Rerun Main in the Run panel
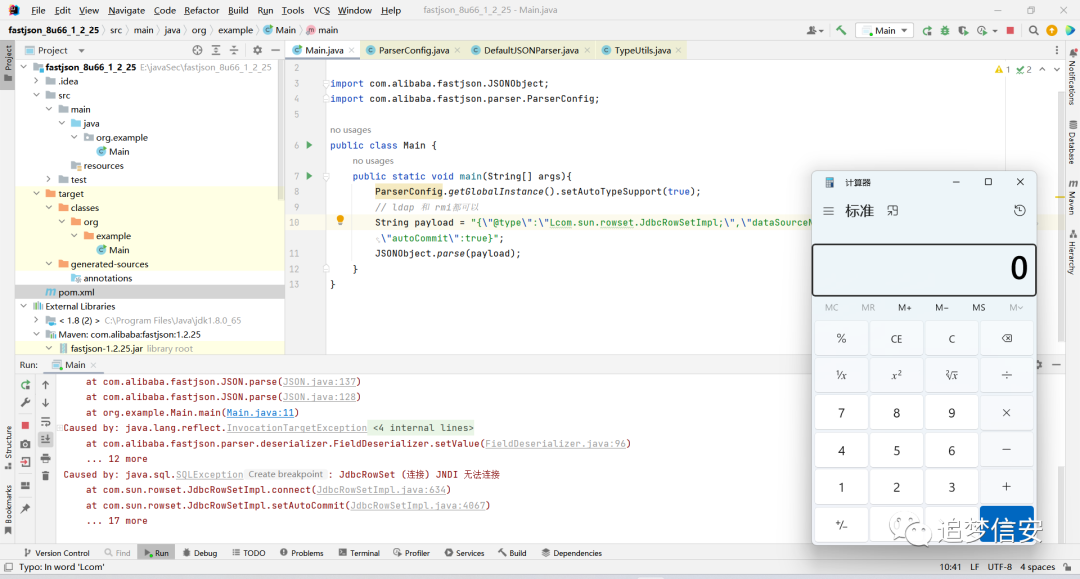The height and width of the screenshot is (579, 1080). [25, 385]
